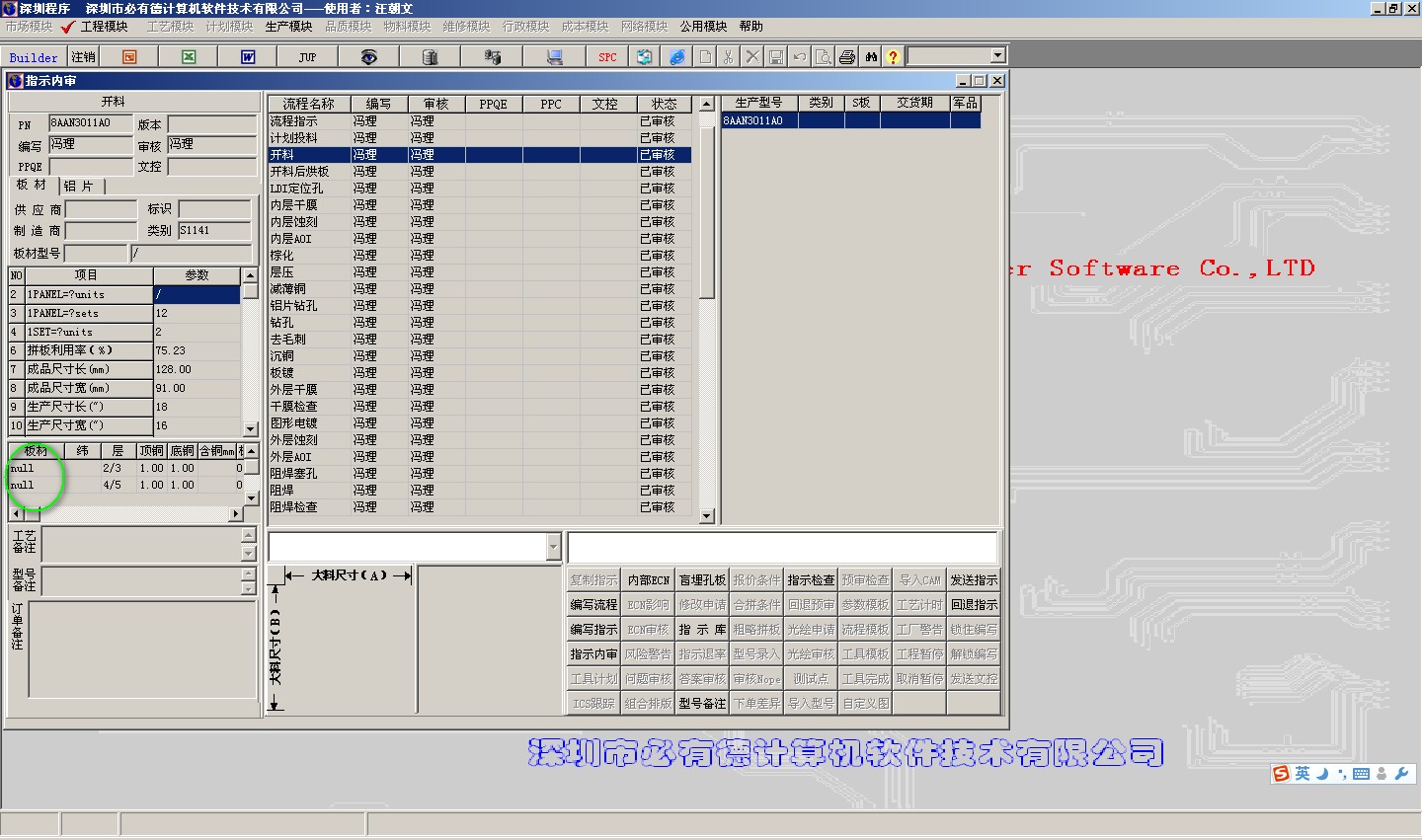Image resolution: width=1422 pixels, height=840 pixels.
Task: Click the print preview toolbar icon
Action: pos(823,57)
